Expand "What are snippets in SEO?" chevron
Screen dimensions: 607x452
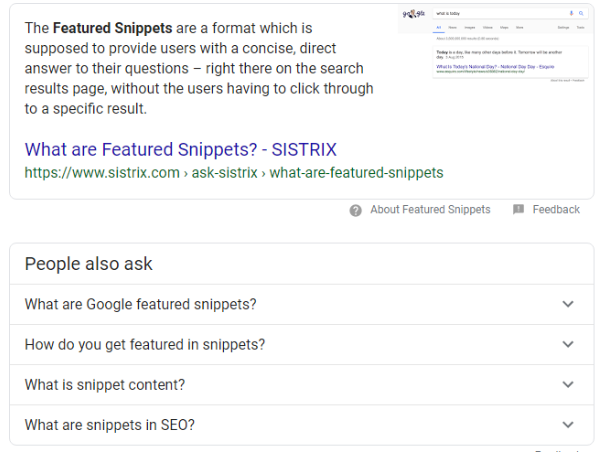click(x=568, y=425)
